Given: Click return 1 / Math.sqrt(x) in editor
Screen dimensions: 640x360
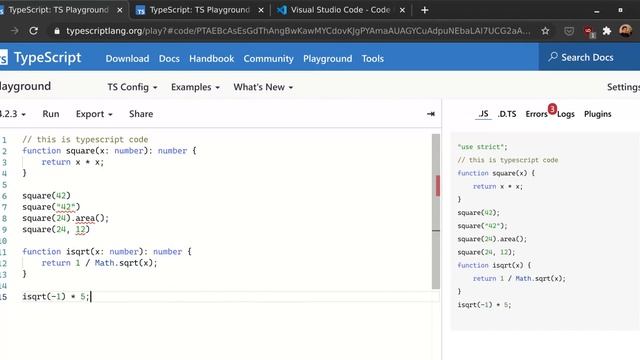Looking at the screenshot, I should pyautogui.click(x=99, y=263).
